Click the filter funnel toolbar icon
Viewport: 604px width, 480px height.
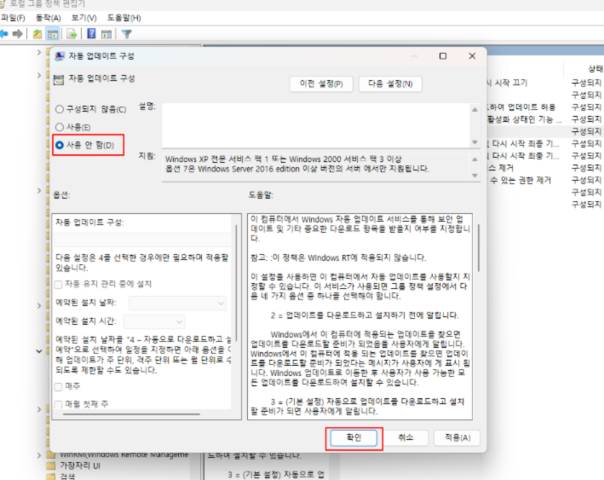126,34
